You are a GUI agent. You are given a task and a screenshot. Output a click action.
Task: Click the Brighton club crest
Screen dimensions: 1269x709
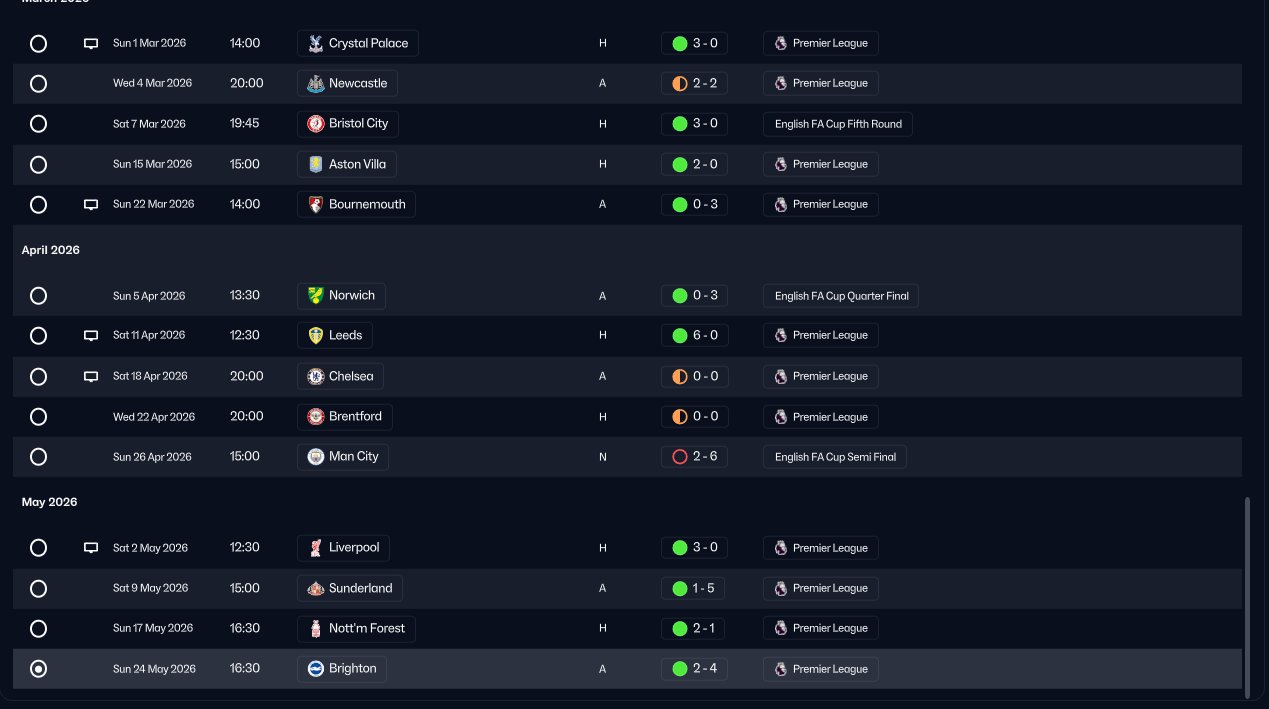coord(316,668)
